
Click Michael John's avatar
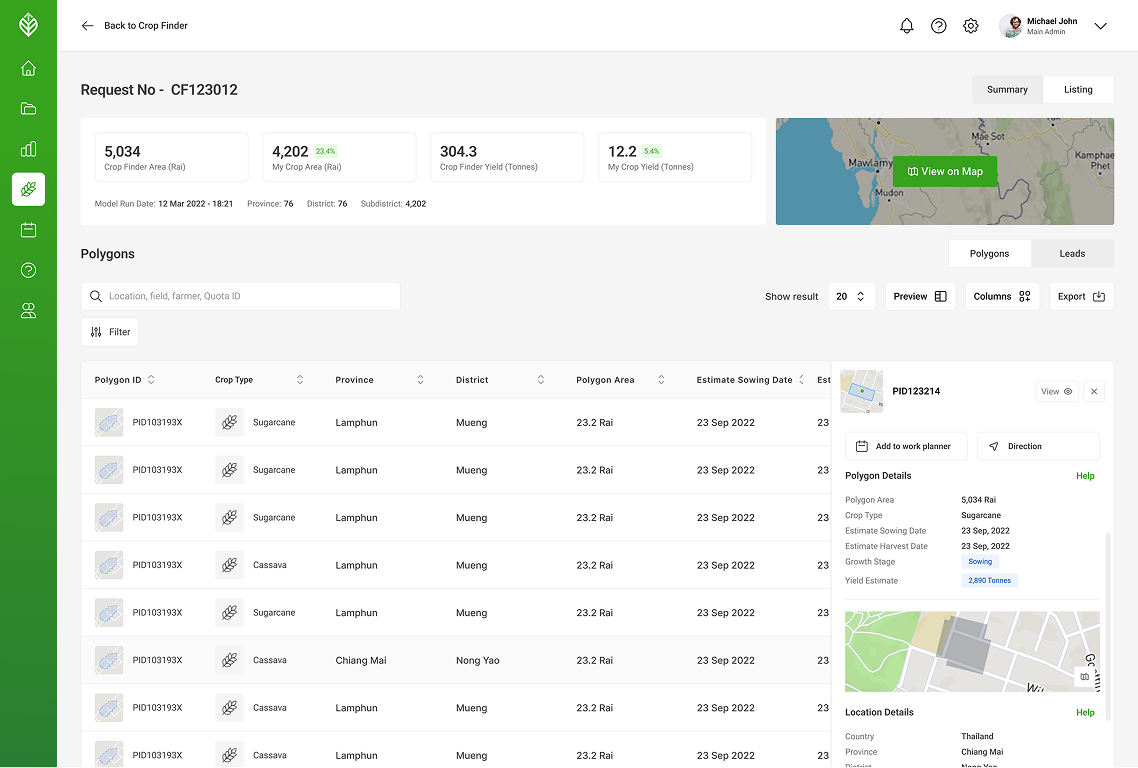click(1010, 26)
